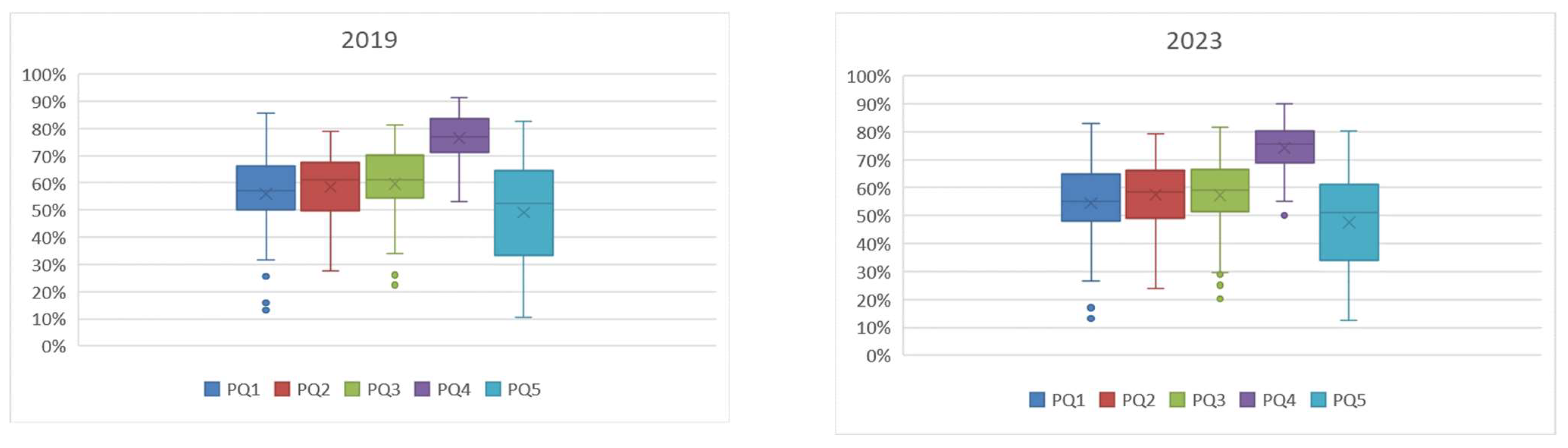Screen dimensions: 1568x448
Task: Click the blue PQ1 legend swatch in 2023 chart
Action: (x=1037, y=400)
